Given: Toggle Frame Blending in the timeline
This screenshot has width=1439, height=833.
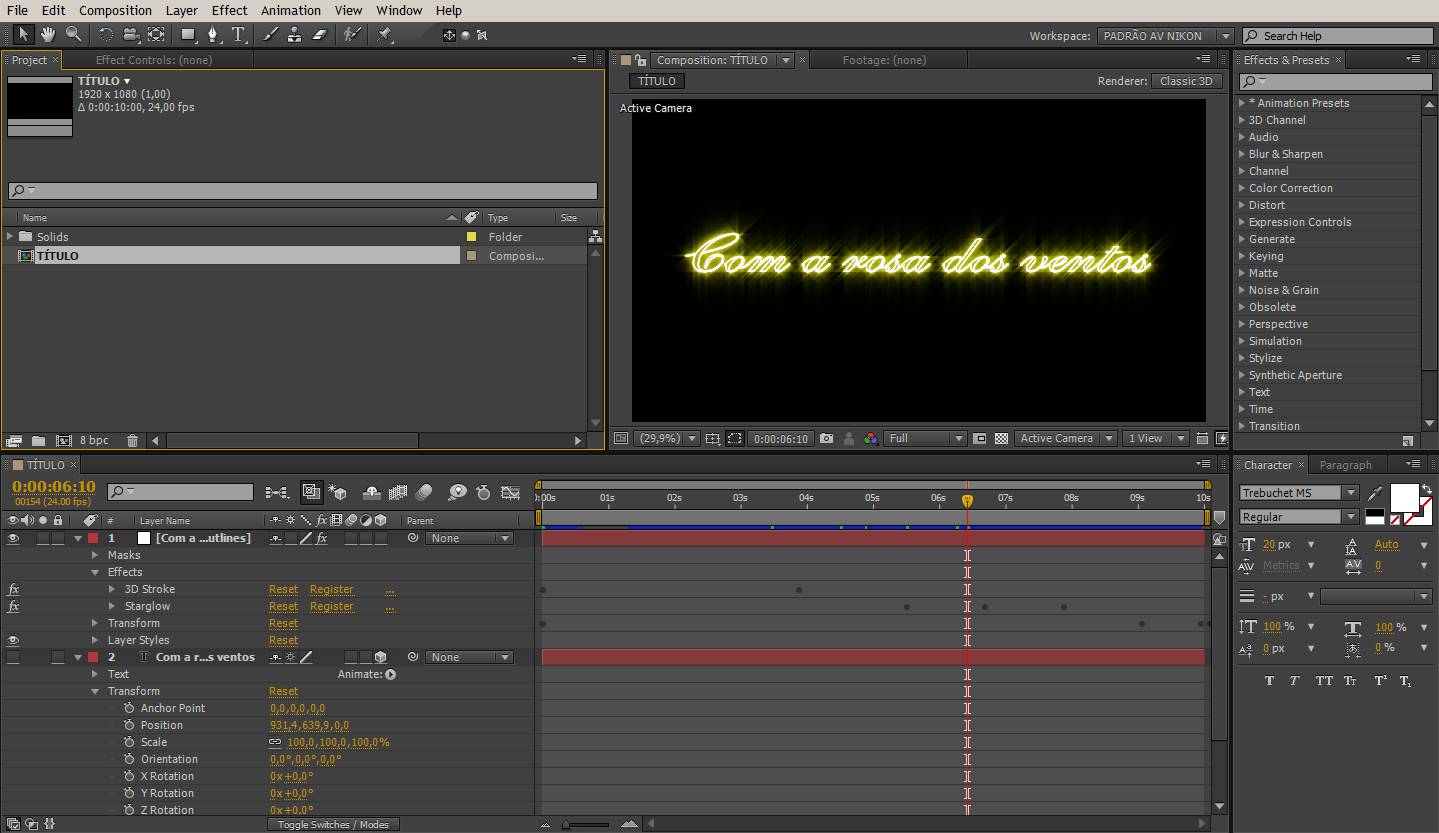Looking at the screenshot, I should [x=398, y=492].
